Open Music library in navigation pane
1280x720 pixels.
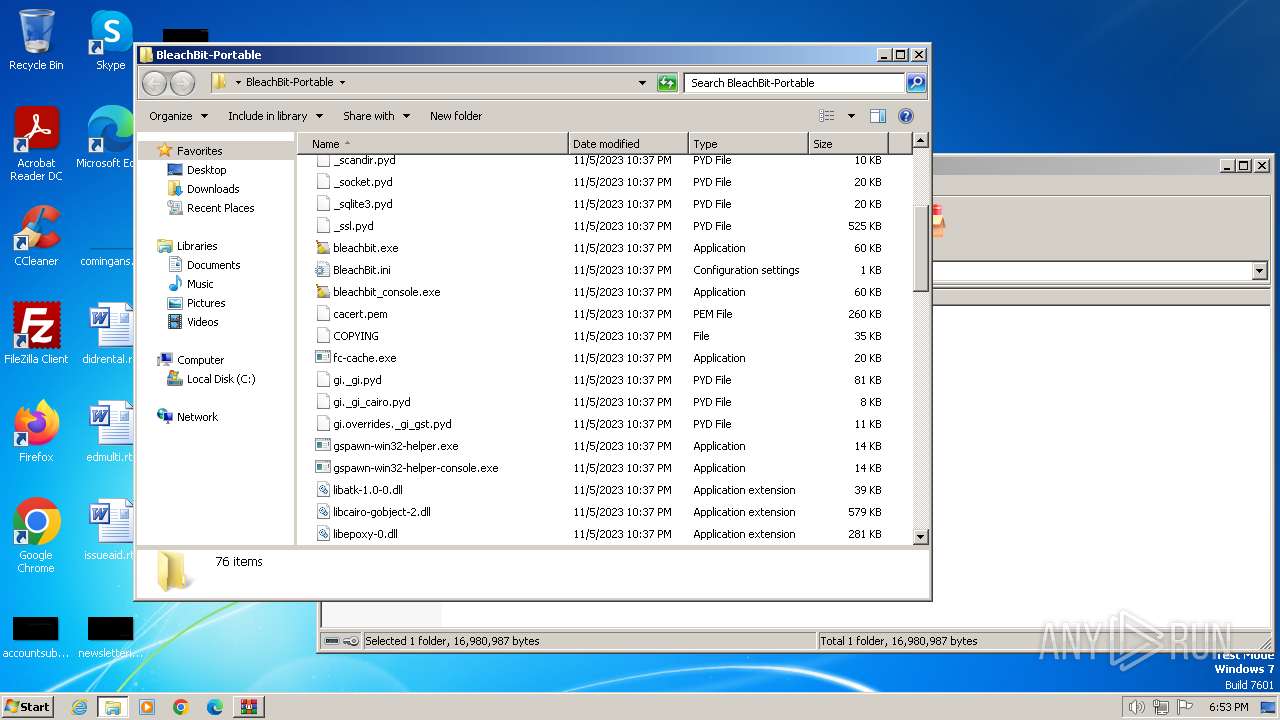click(x=200, y=284)
